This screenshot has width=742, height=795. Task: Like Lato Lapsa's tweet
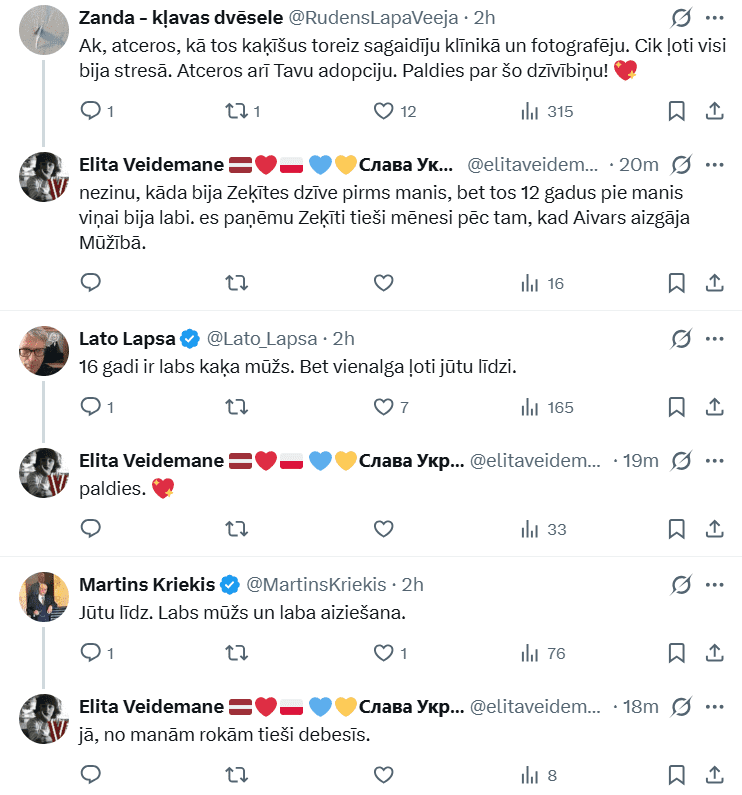pyautogui.click(x=383, y=407)
